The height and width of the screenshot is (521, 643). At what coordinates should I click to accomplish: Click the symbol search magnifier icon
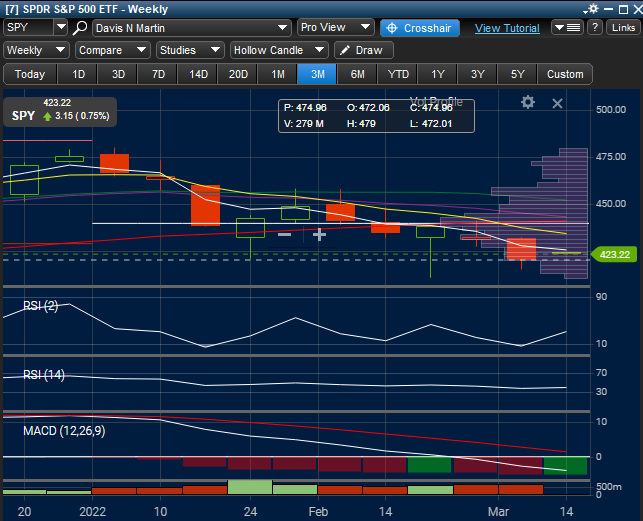point(80,27)
